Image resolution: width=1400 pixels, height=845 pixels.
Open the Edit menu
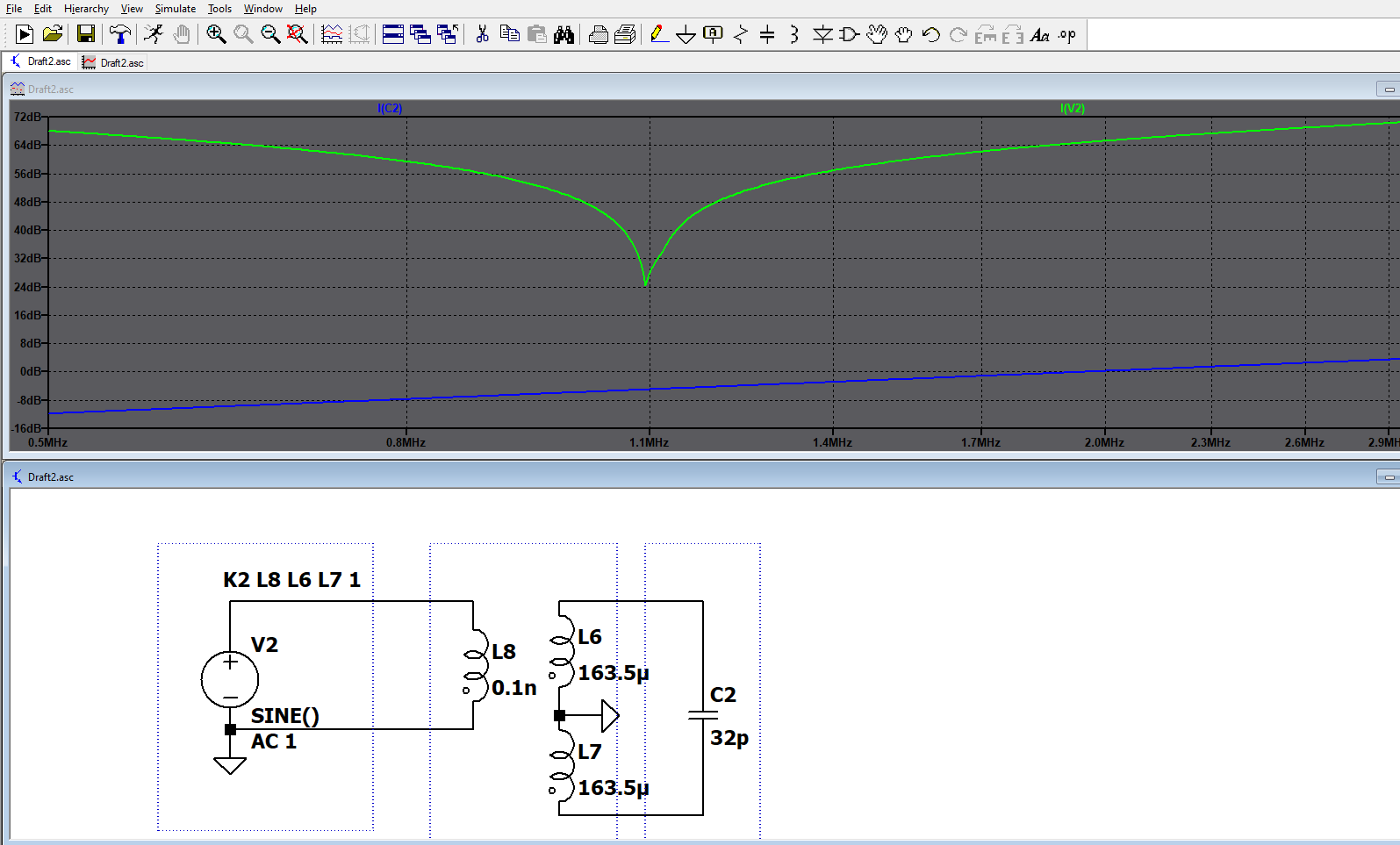click(43, 9)
